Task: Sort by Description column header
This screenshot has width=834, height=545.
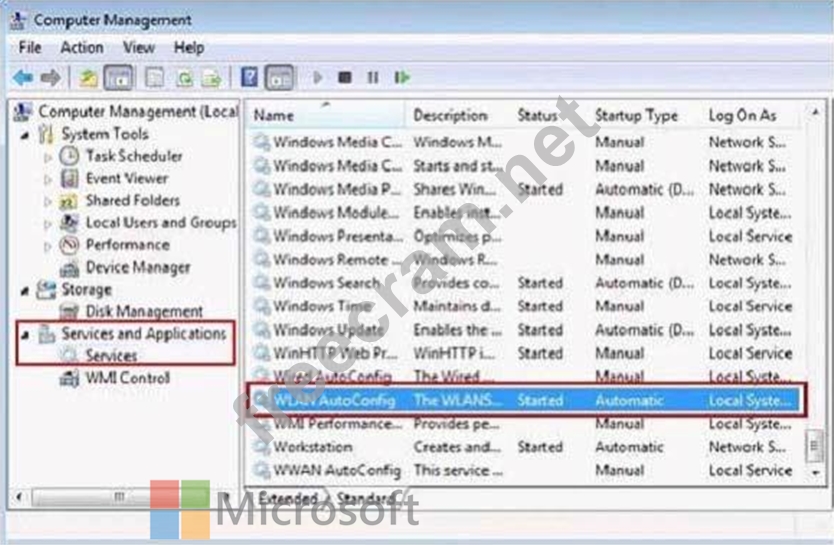Action: [458, 115]
